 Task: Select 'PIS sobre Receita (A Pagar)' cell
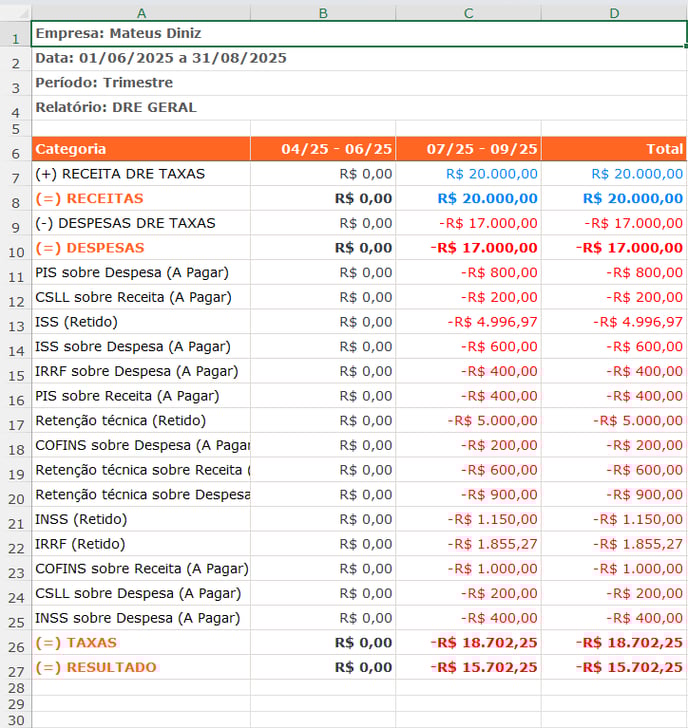click(x=141, y=396)
